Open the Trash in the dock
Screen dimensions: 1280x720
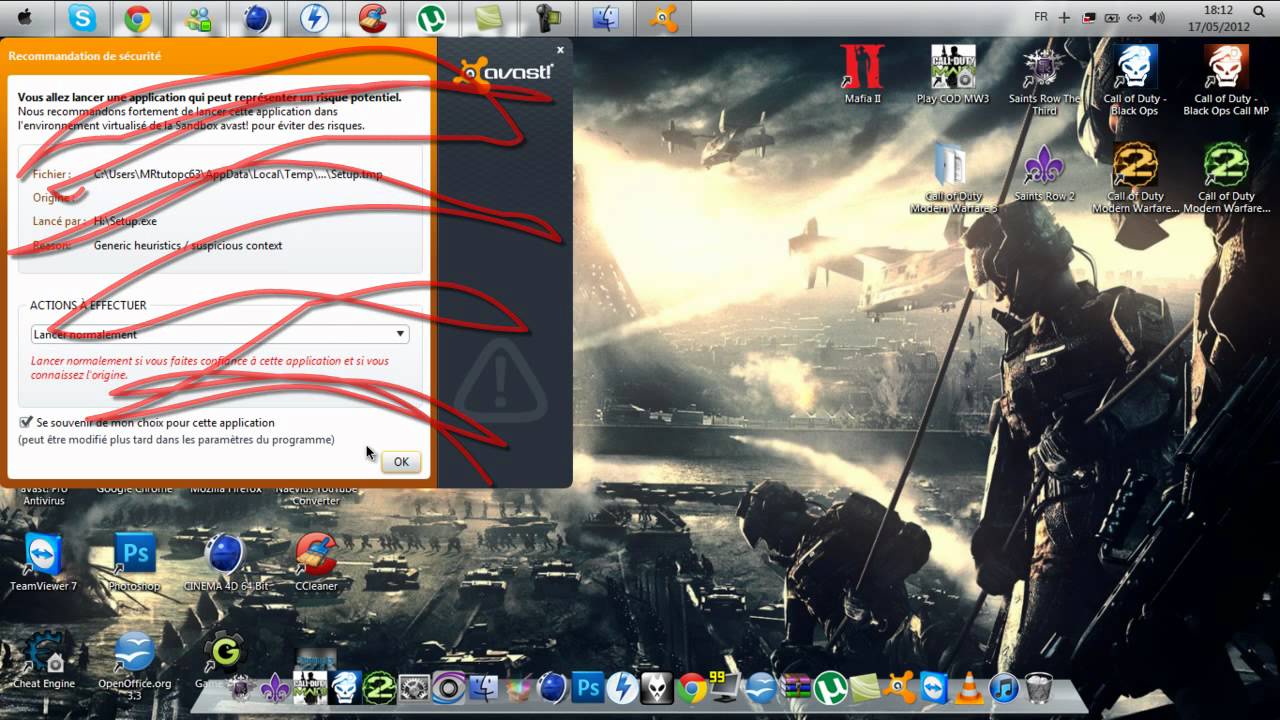1039,687
